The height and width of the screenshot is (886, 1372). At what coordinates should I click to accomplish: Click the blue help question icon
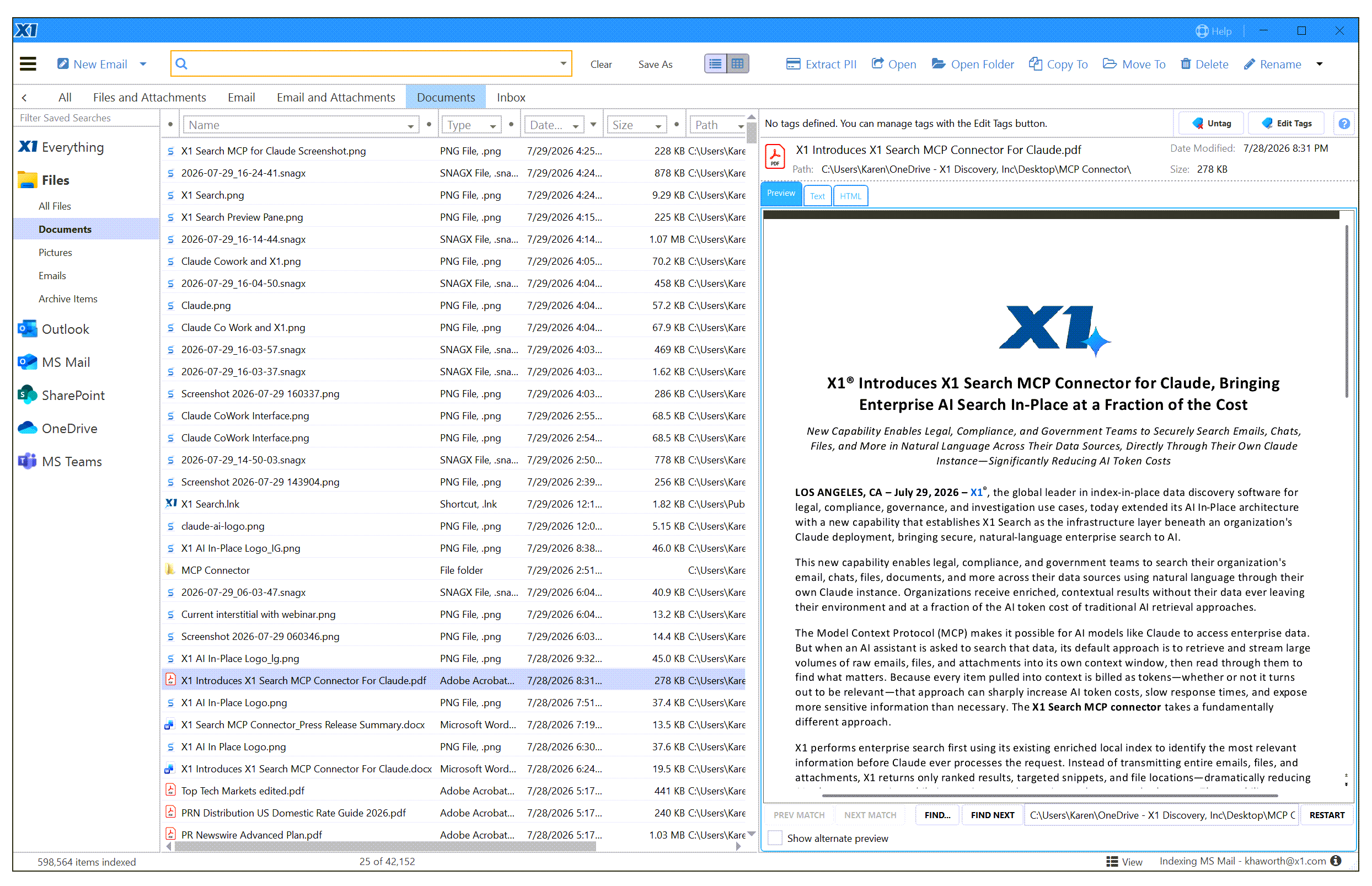pyautogui.click(x=1344, y=124)
